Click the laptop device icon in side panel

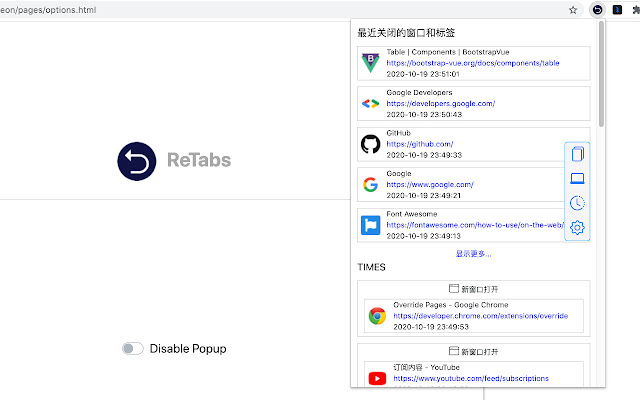click(576, 179)
